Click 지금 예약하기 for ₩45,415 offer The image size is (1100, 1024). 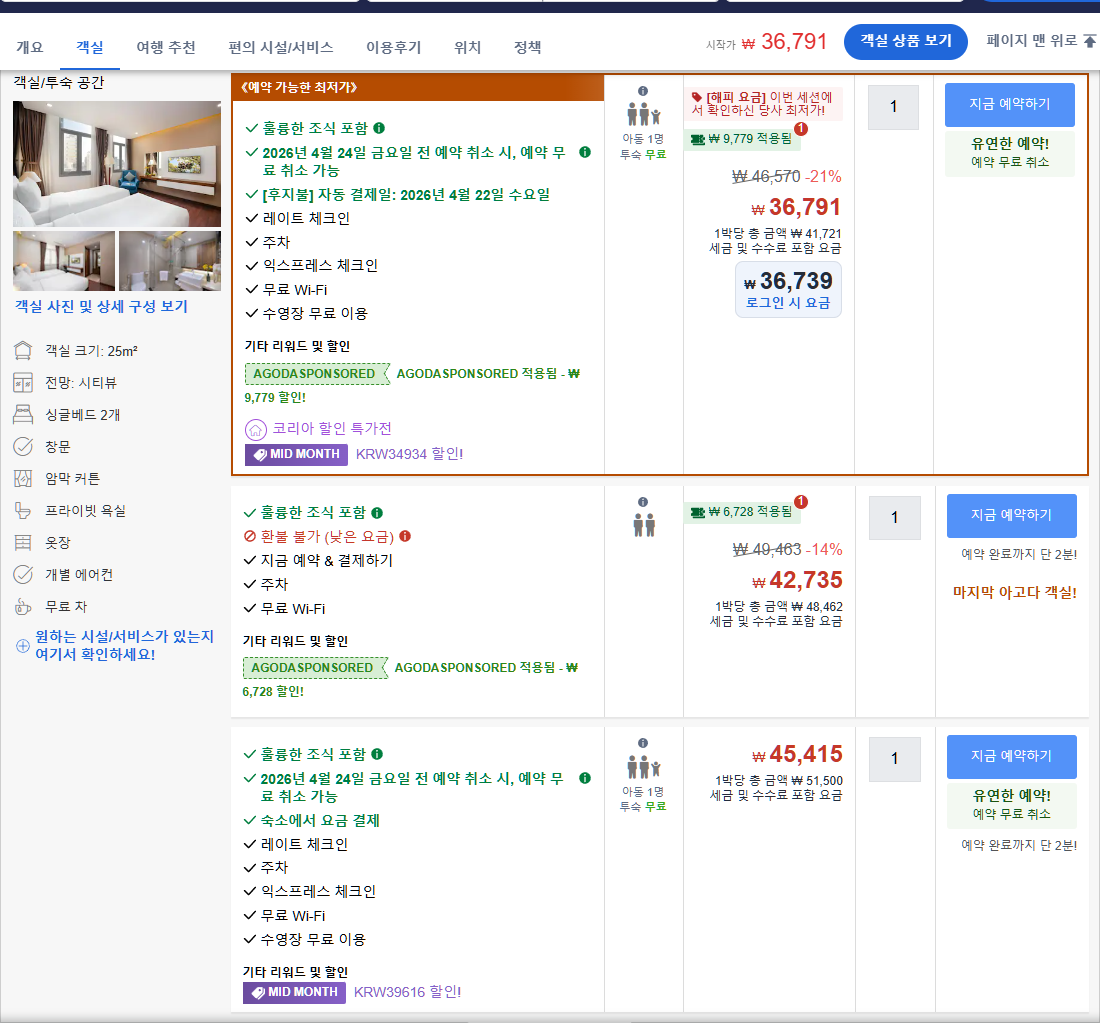click(x=1011, y=757)
